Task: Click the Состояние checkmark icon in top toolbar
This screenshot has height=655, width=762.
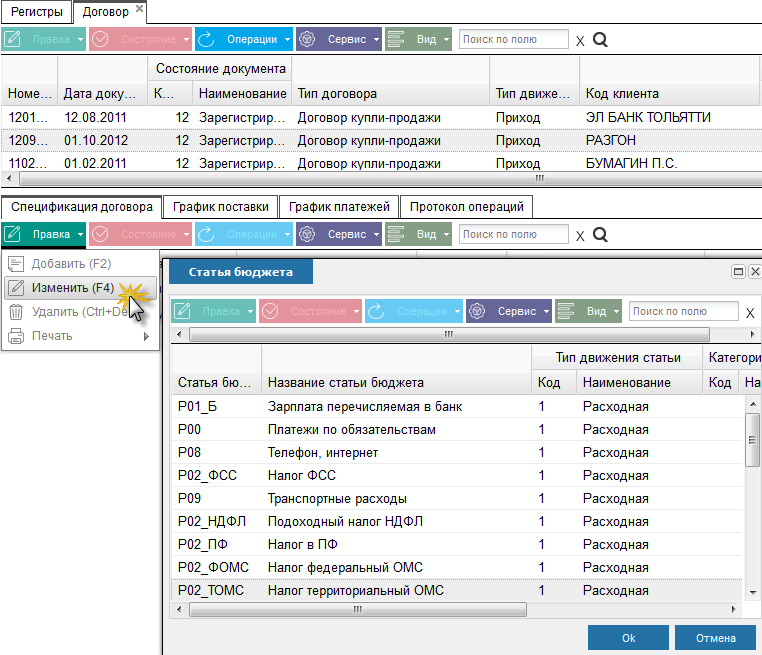Action: pos(101,39)
